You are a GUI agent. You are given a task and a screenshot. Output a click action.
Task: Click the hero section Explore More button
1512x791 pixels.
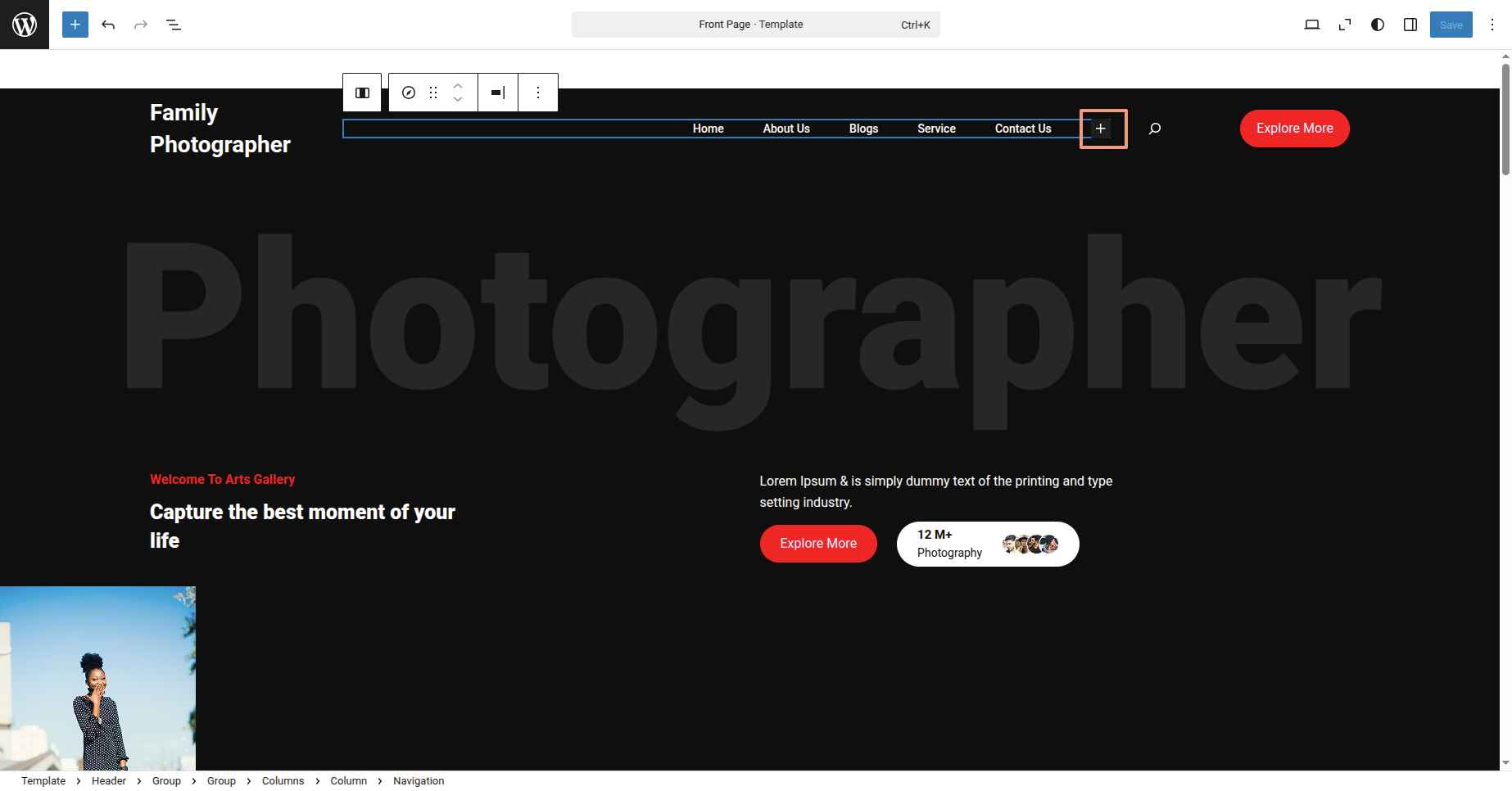coord(818,544)
